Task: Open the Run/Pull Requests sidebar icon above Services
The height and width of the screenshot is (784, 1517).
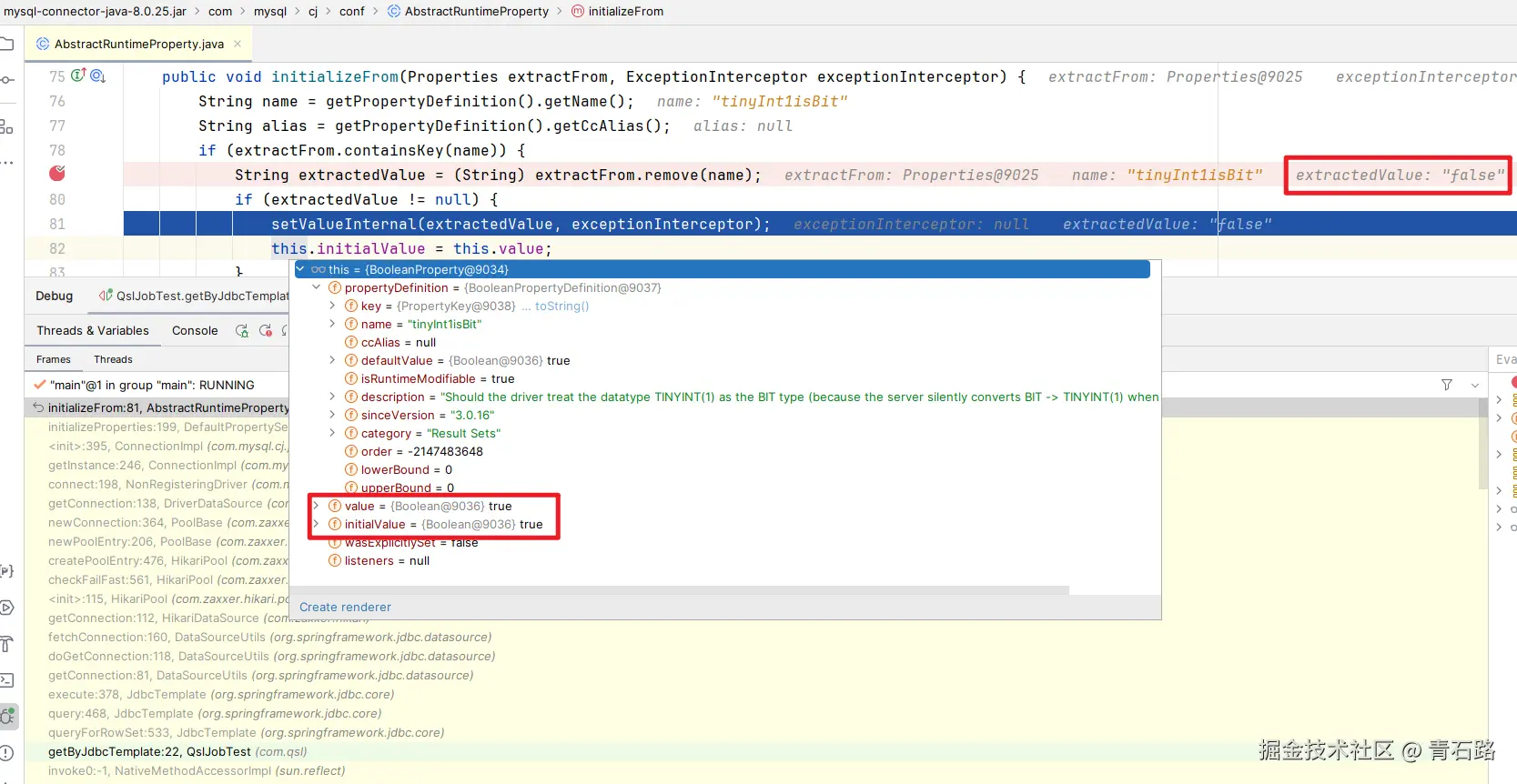Action: click(x=6, y=571)
